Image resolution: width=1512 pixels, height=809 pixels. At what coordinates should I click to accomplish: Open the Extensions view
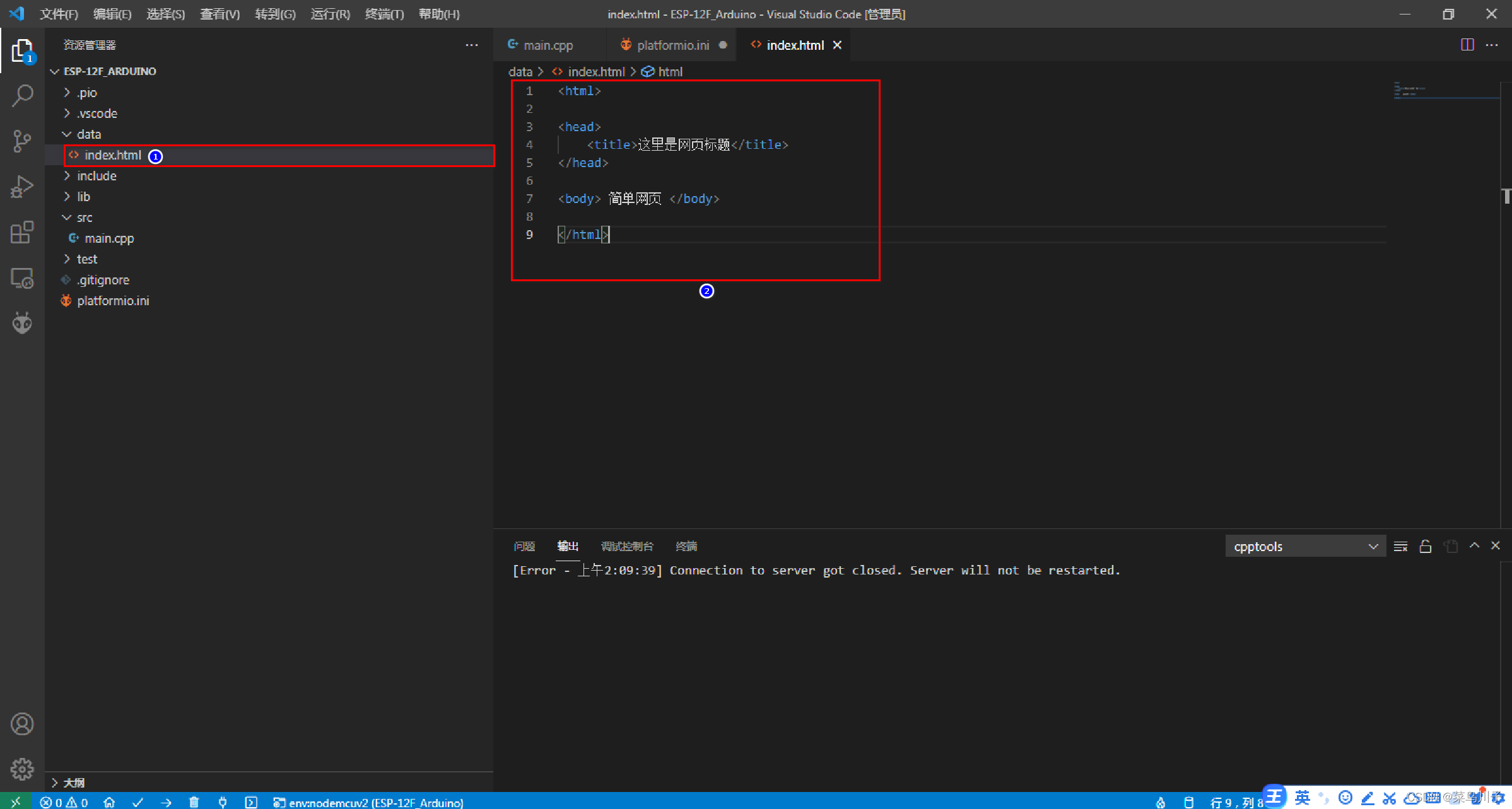click(x=22, y=232)
